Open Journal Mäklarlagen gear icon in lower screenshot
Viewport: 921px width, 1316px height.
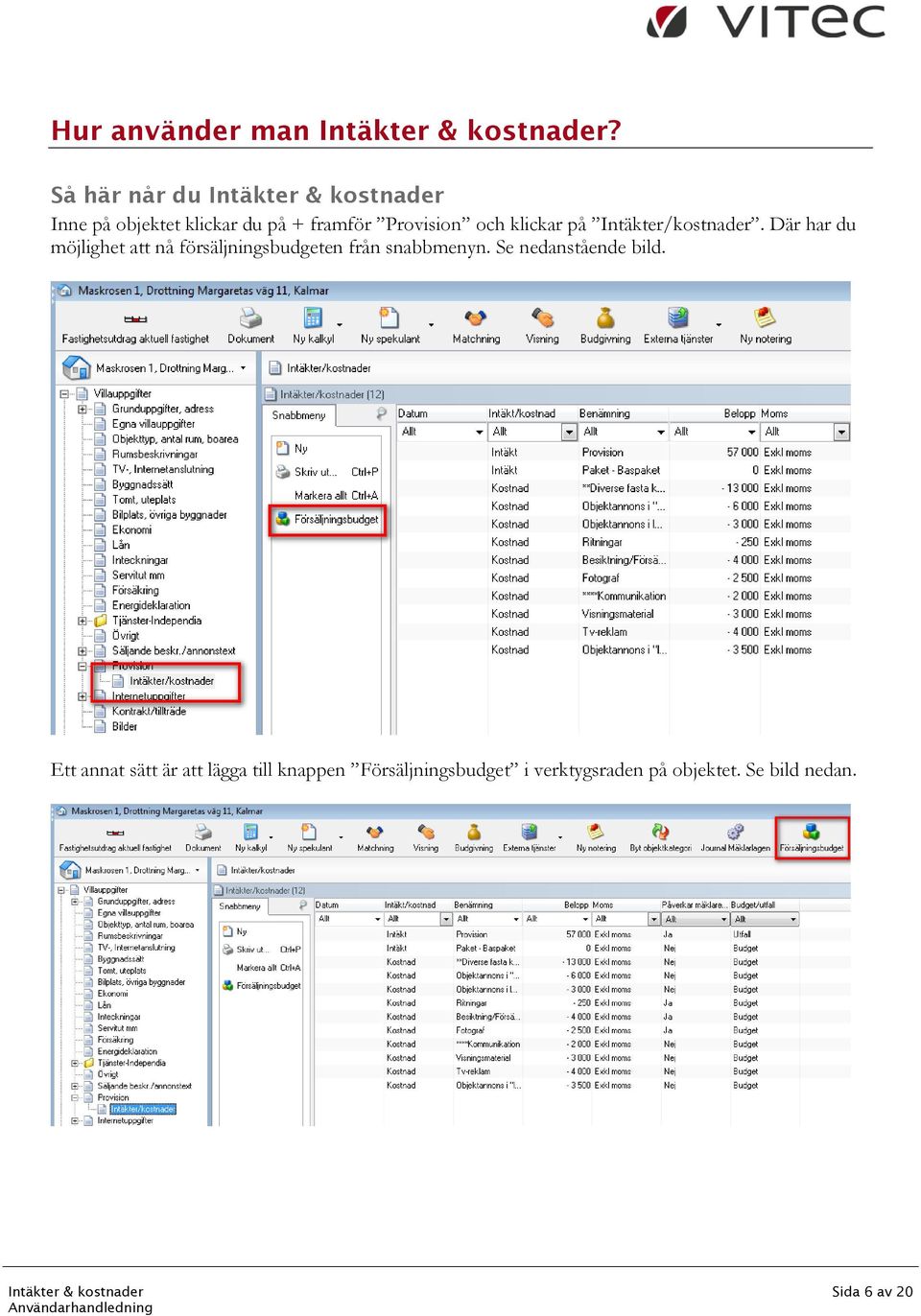coord(735,832)
